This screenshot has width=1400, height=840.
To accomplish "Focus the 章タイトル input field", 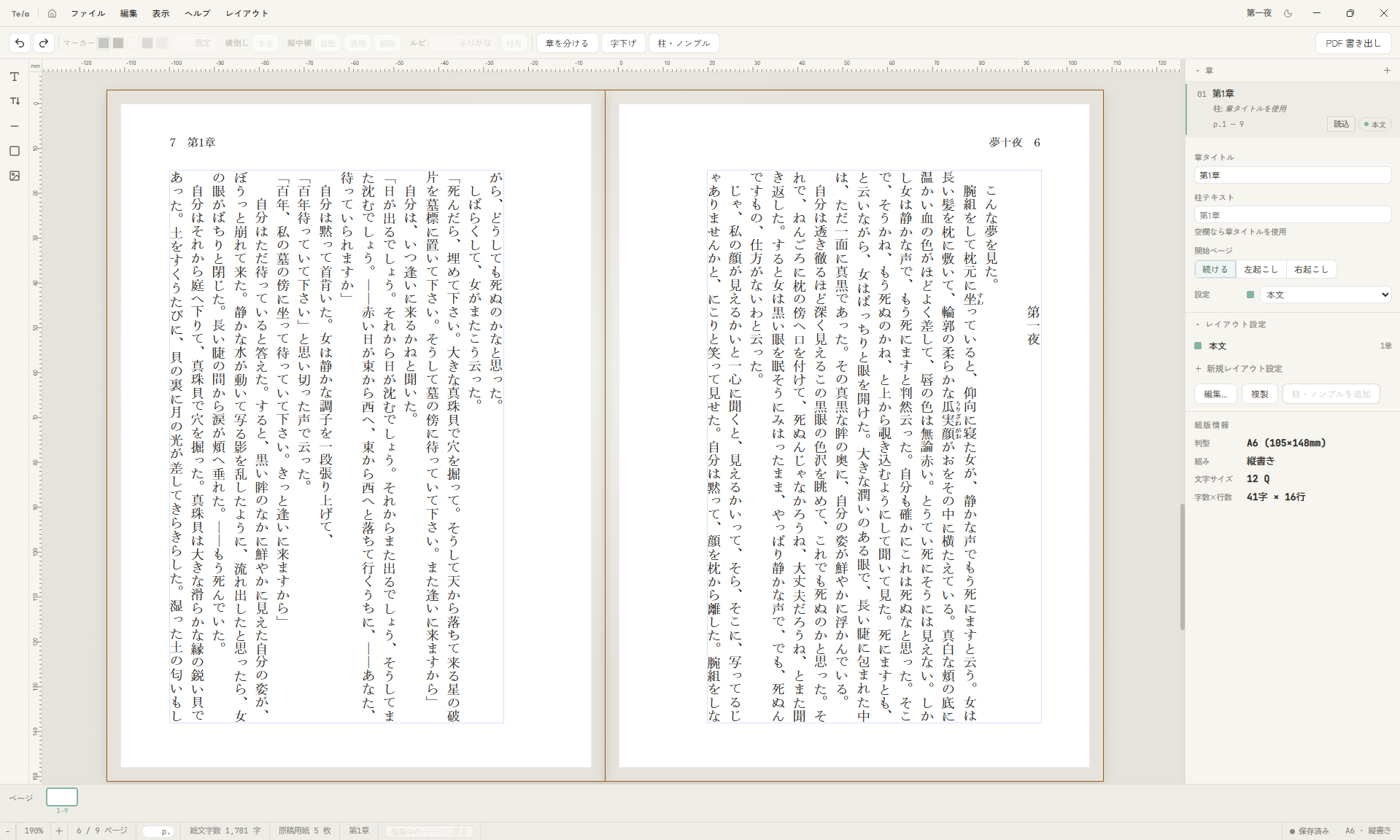I will pos(1292,175).
